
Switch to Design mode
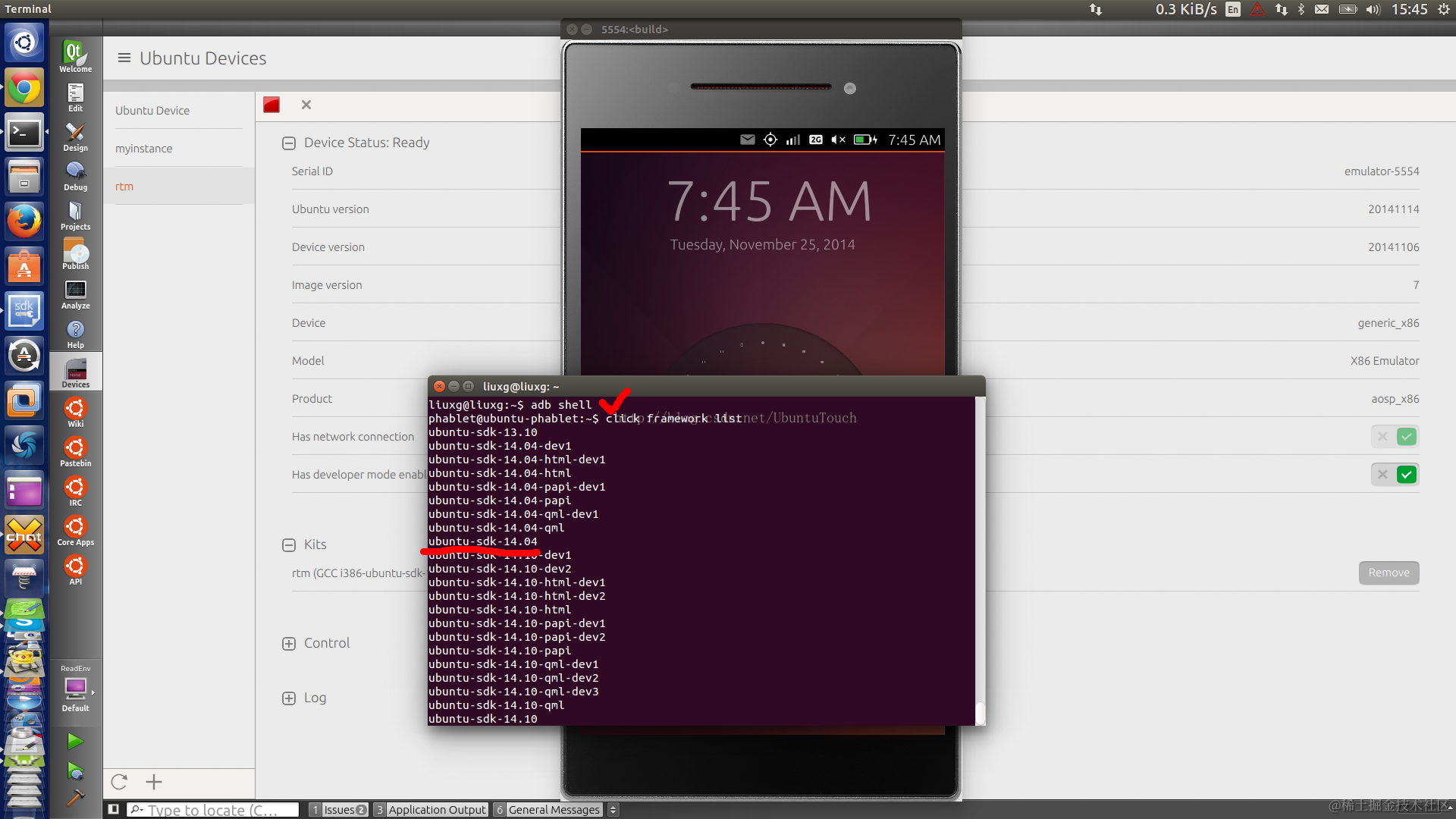point(75,136)
